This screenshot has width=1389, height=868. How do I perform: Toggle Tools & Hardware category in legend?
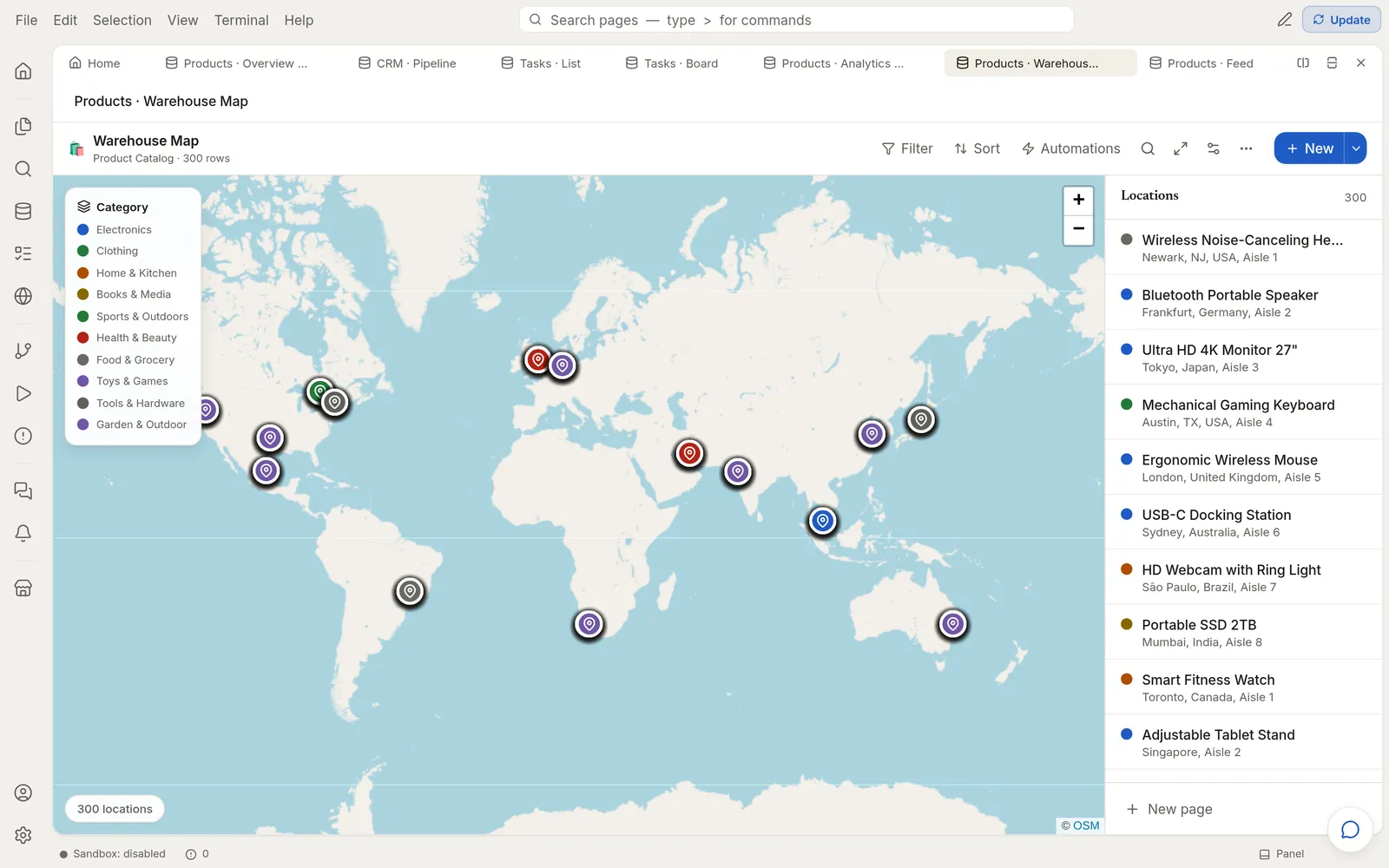(133, 404)
